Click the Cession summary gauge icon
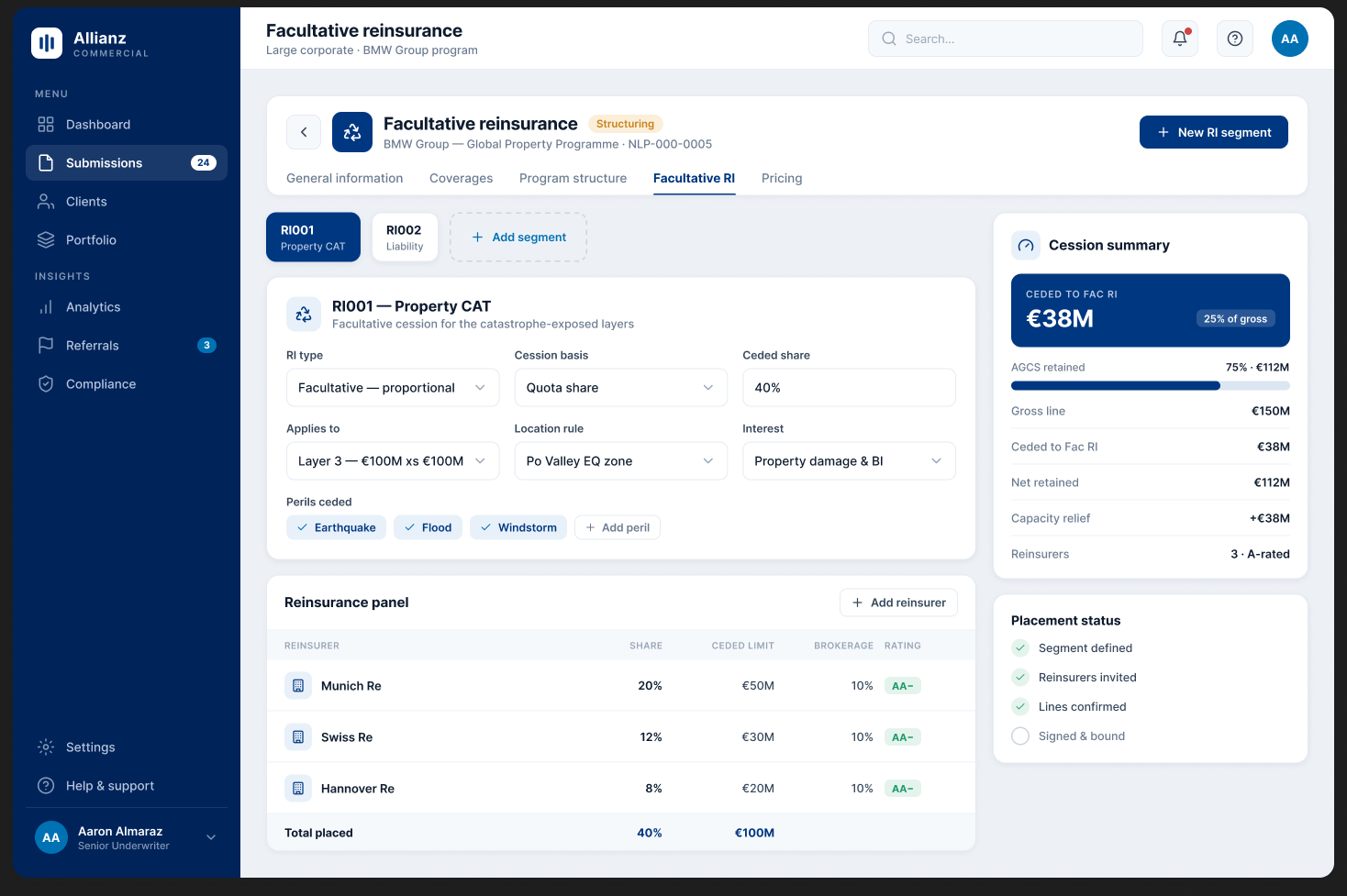Screen dimensions: 1347x896 [x=1026, y=246]
